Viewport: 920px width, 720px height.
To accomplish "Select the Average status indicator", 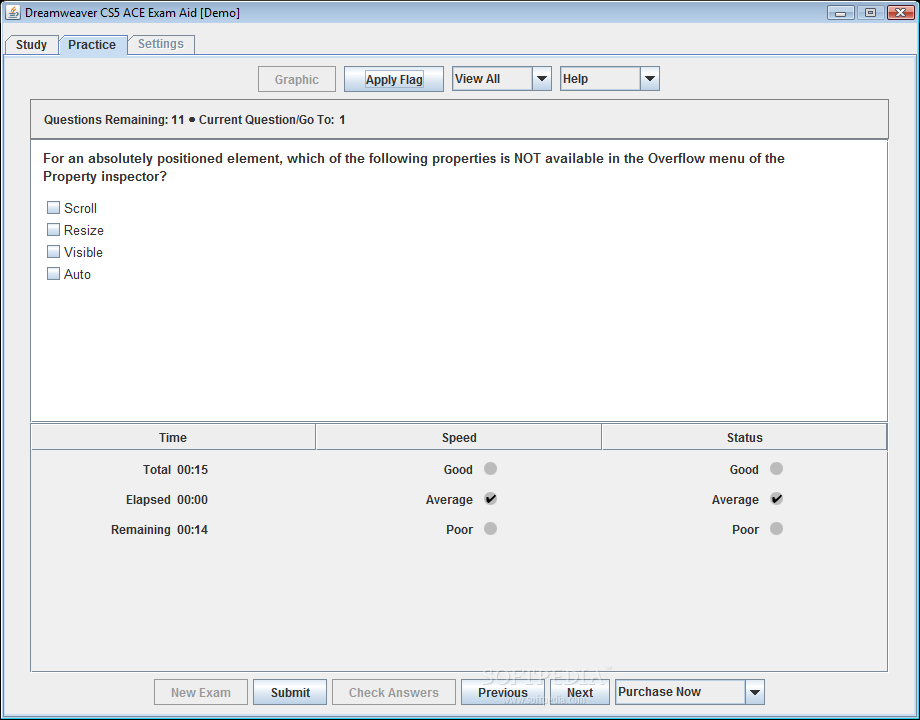I will pos(776,499).
